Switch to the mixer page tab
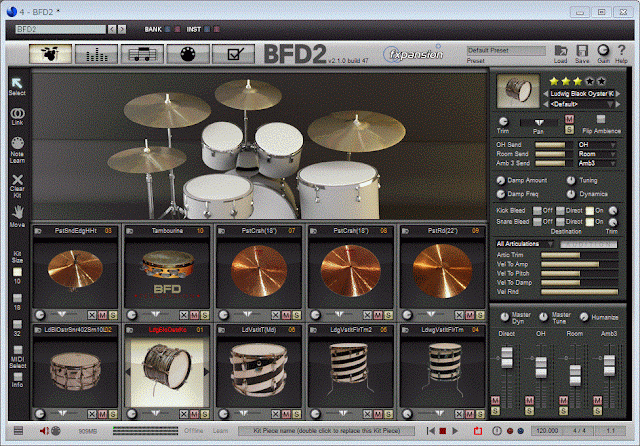This screenshot has height=446, width=640. click(97, 54)
